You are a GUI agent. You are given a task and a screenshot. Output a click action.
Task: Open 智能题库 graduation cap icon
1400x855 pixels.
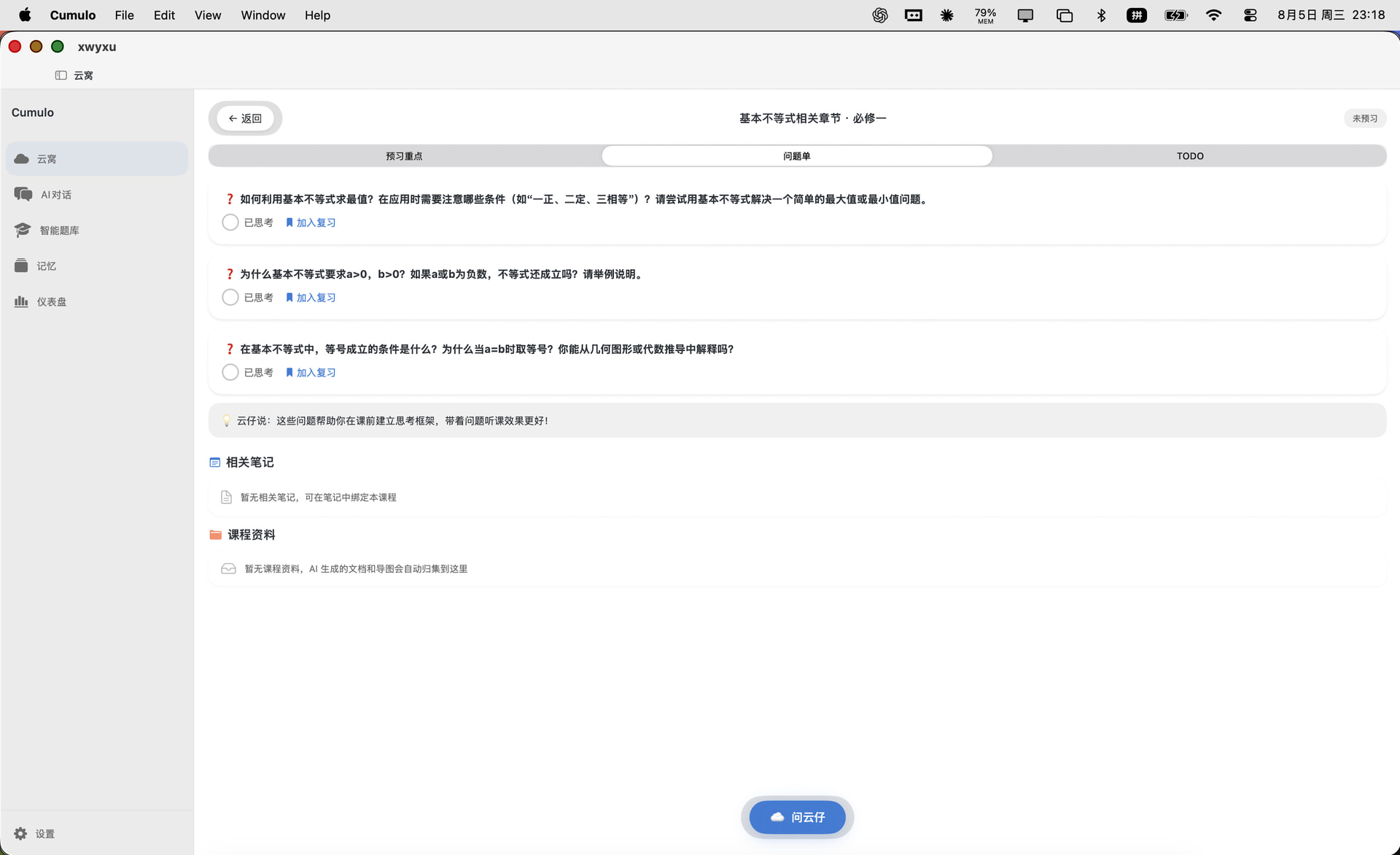coord(23,230)
